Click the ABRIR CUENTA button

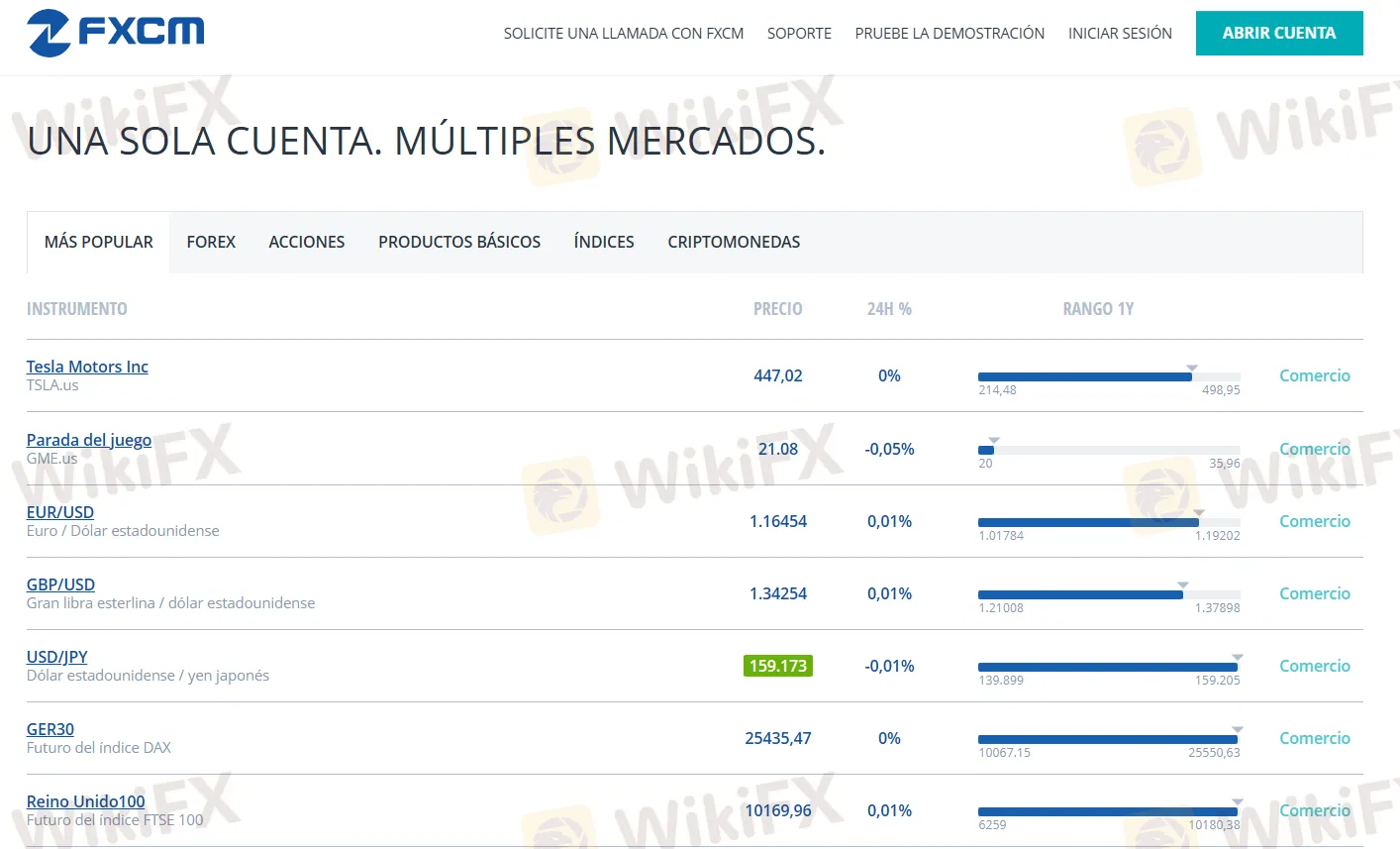click(x=1279, y=33)
